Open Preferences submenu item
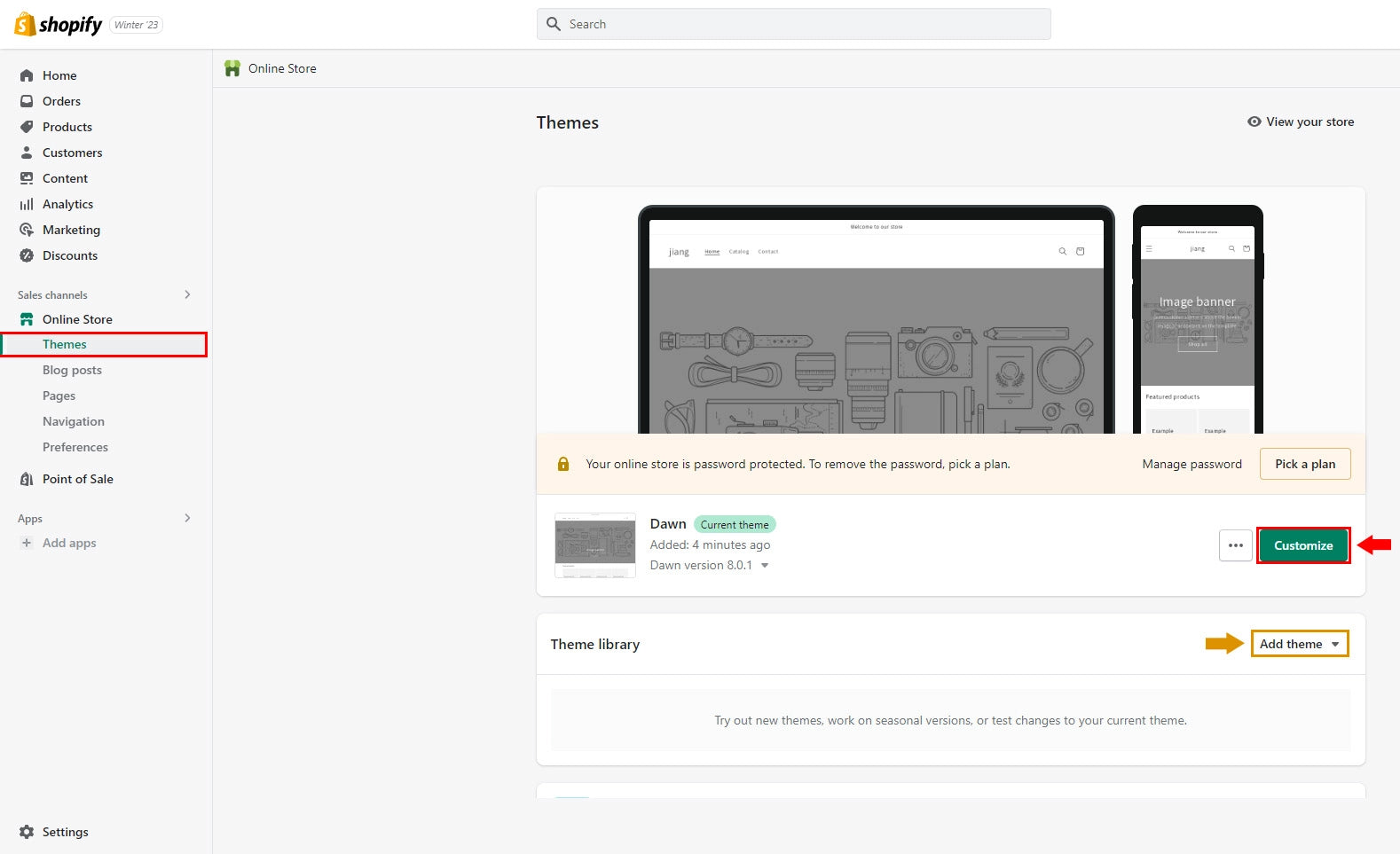 point(75,447)
